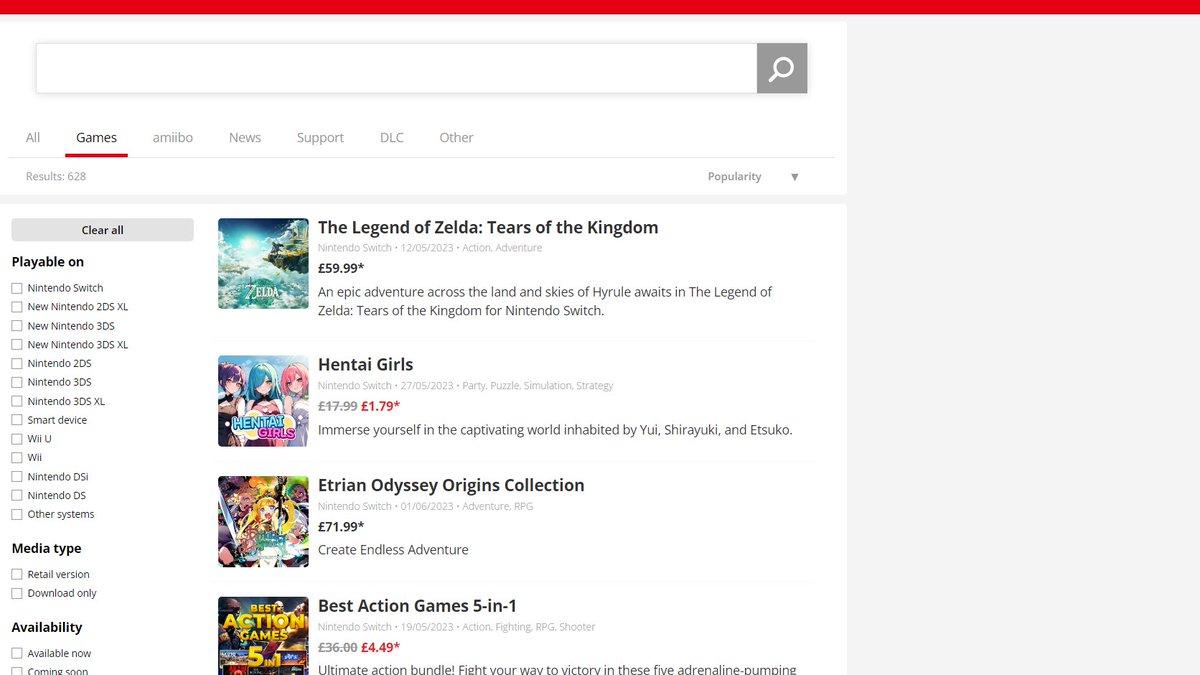Click the £71.99* price
The width and height of the screenshot is (1200, 675).
[x=341, y=527]
